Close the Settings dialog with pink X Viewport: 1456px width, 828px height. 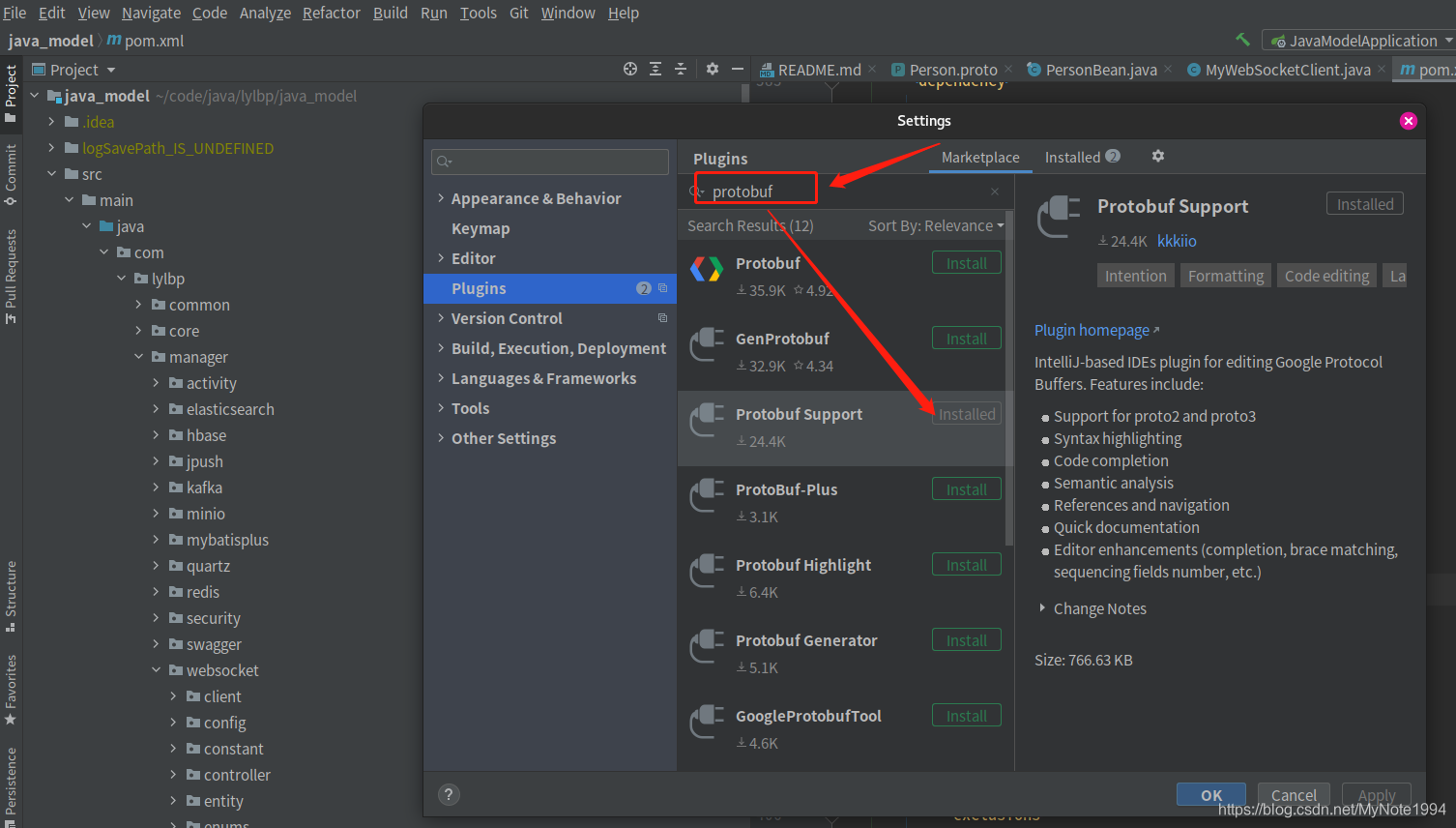pos(1409,120)
